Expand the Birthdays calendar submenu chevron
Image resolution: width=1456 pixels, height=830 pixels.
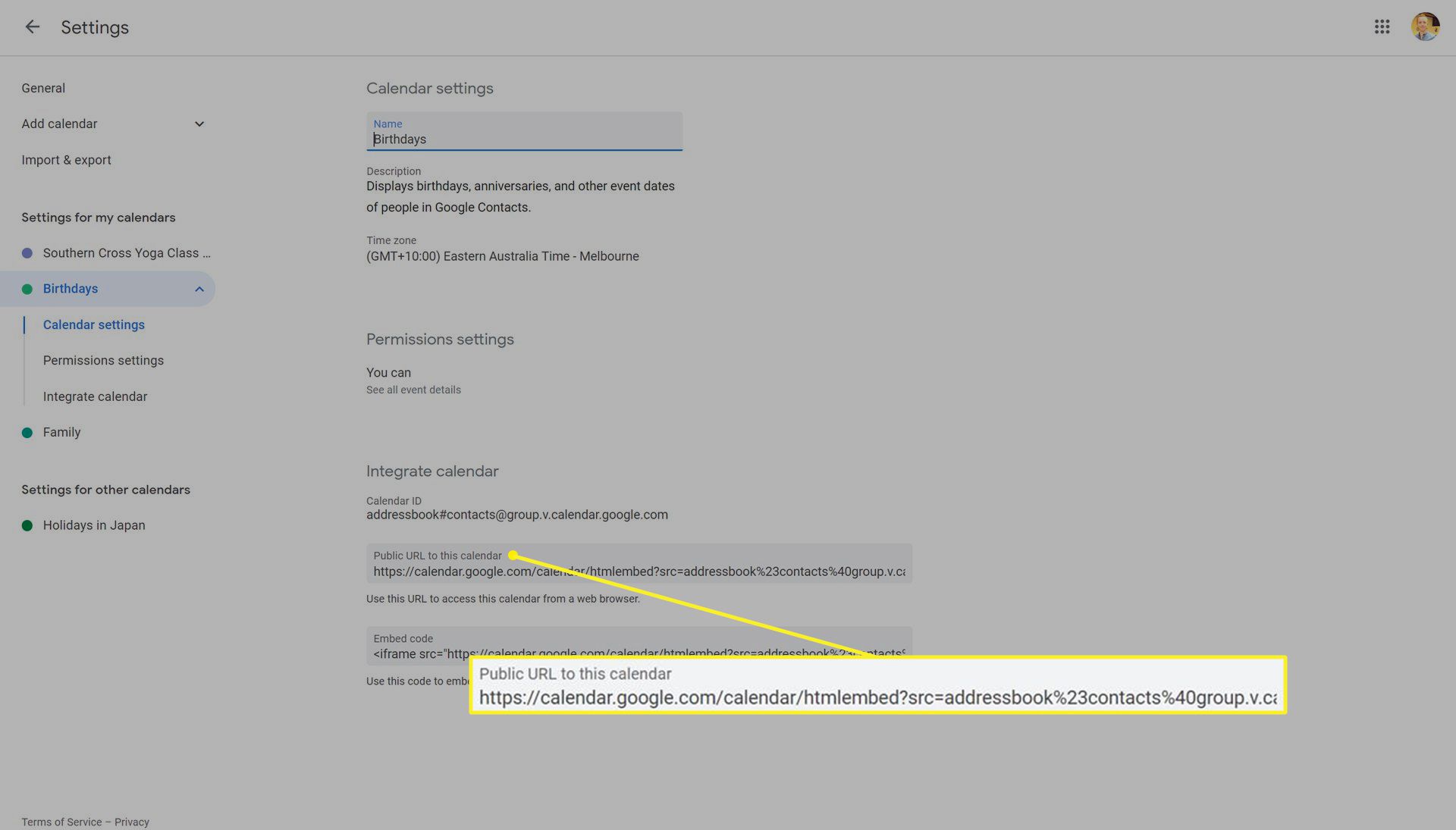coord(198,289)
